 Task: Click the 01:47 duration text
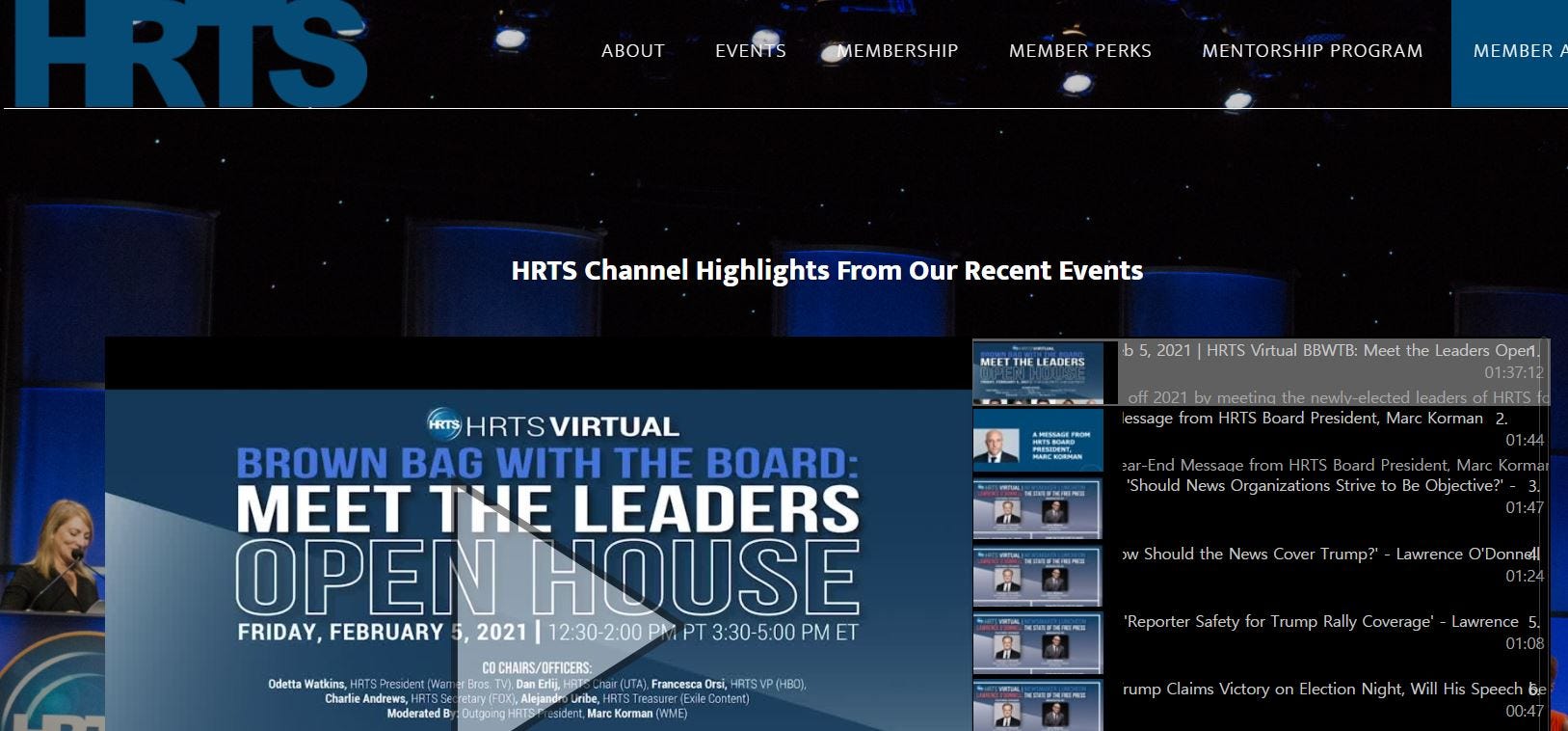coord(1525,508)
